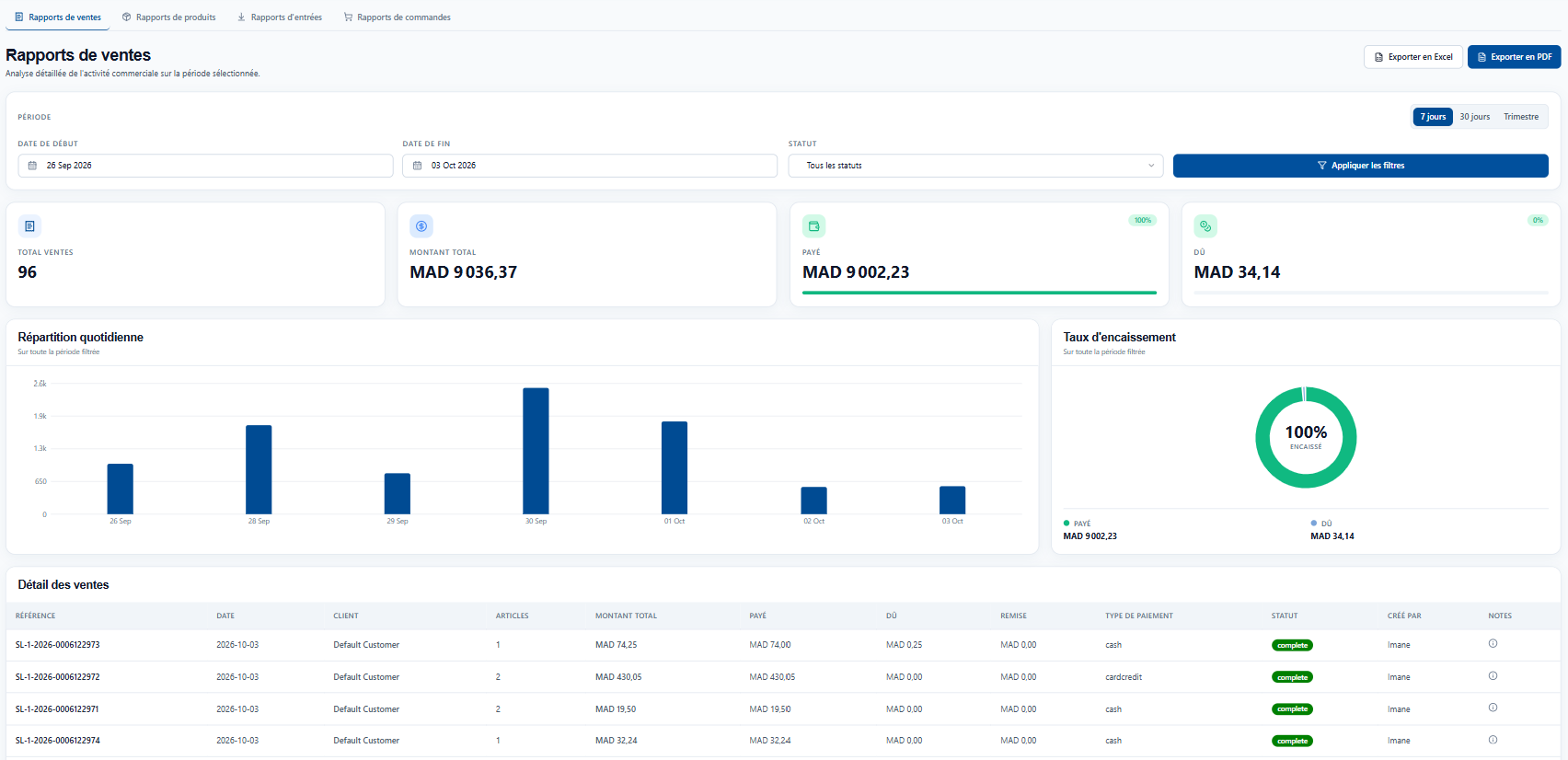
Task: Click the 28 Sep bar in chart
Action: coord(259,469)
